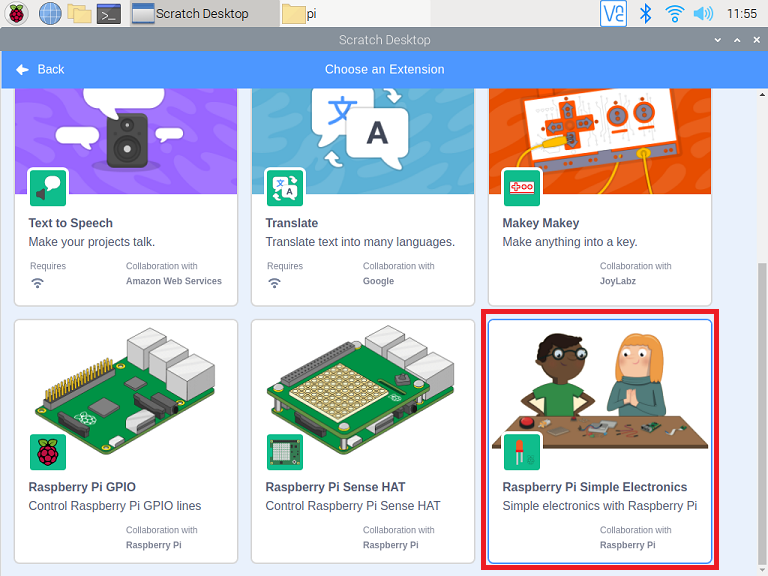
Task: Click "Make your projects talk." description
Action: [92, 242]
